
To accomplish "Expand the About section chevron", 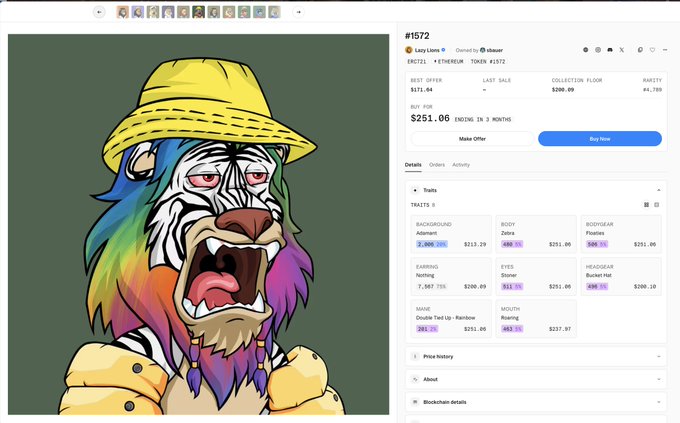I will coord(659,379).
